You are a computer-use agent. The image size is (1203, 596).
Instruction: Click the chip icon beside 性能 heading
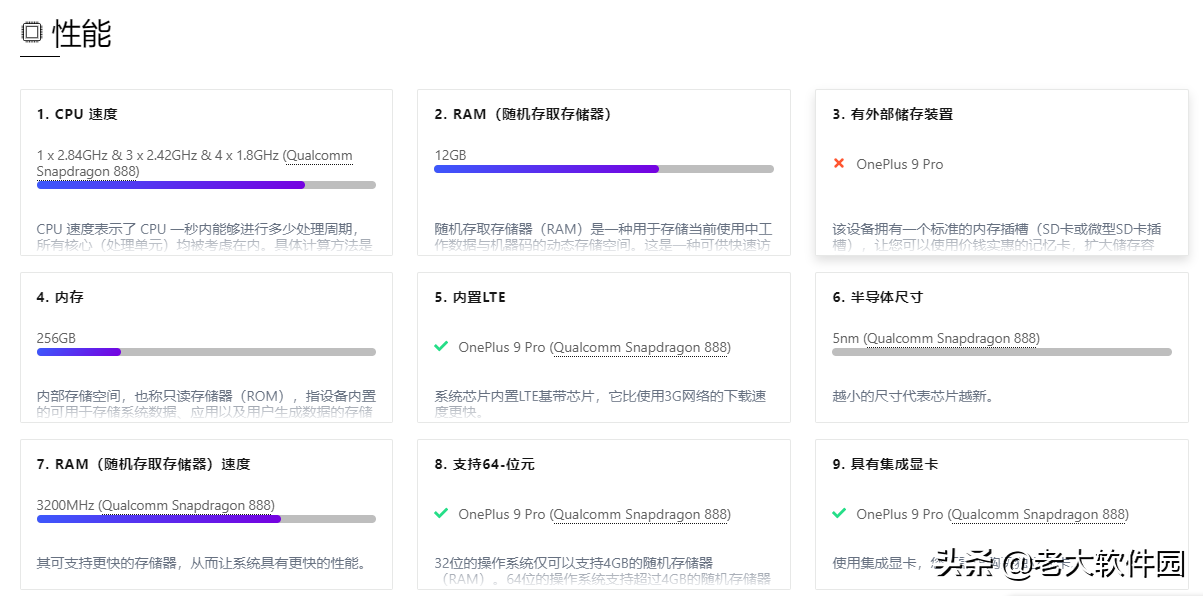pos(32,33)
